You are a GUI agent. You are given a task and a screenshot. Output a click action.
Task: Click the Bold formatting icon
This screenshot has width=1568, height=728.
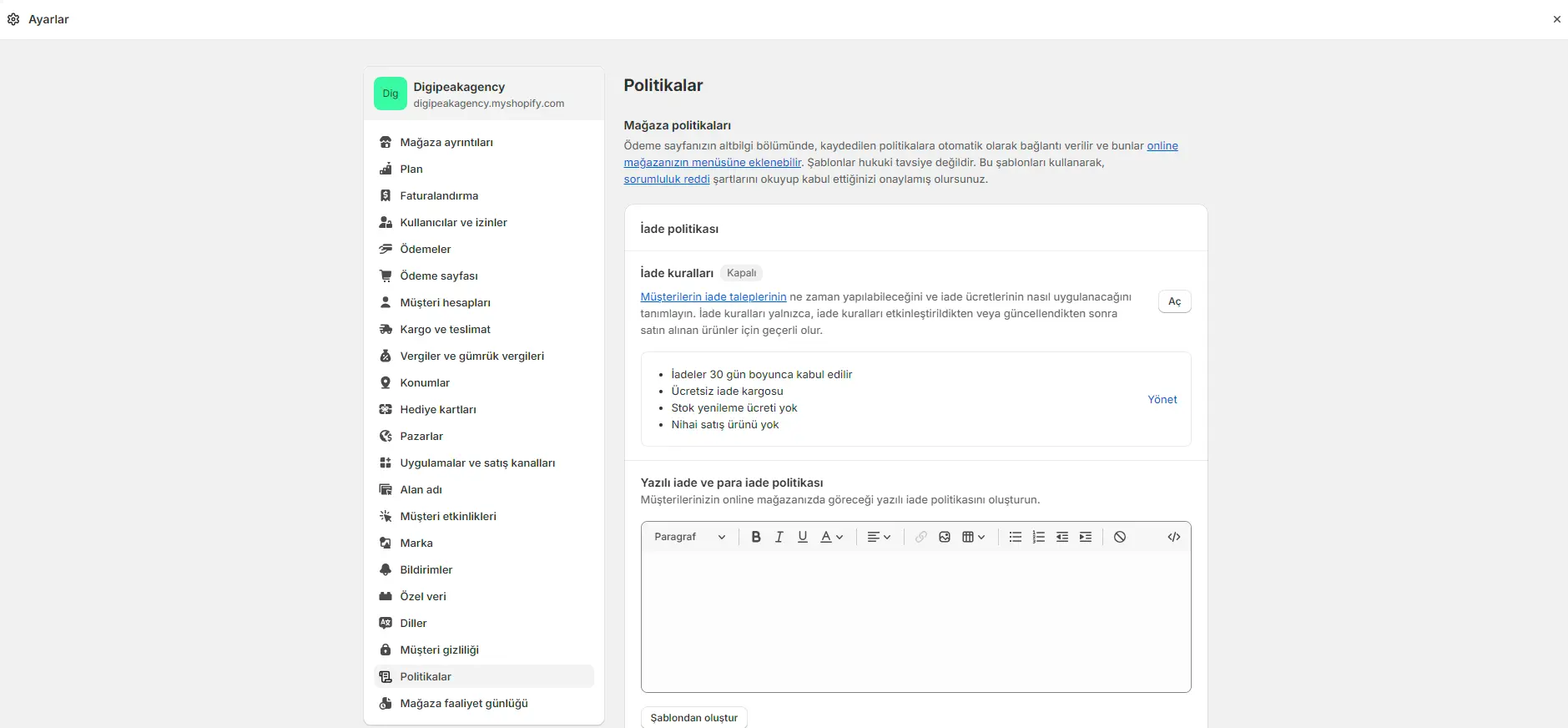click(x=756, y=537)
